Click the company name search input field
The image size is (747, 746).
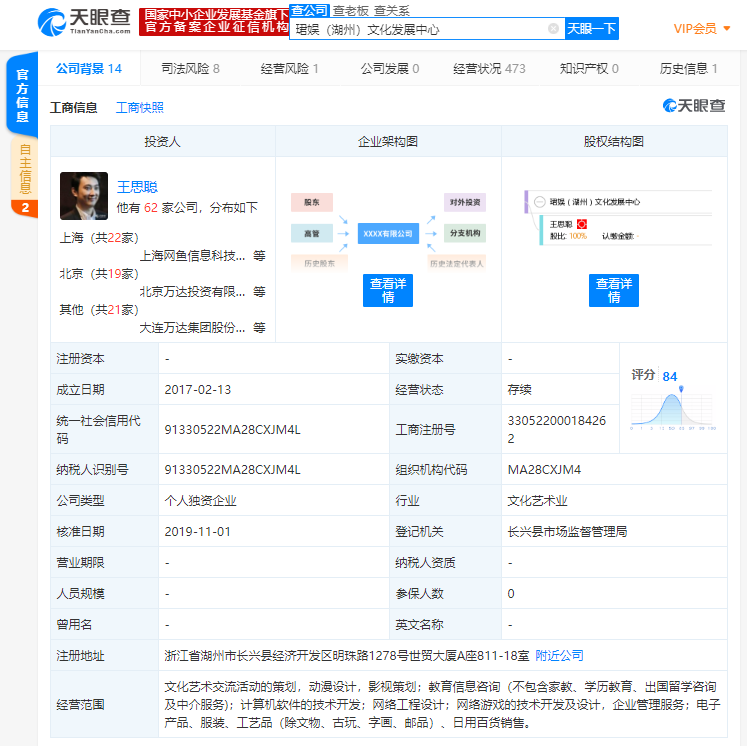click(415, 29)
